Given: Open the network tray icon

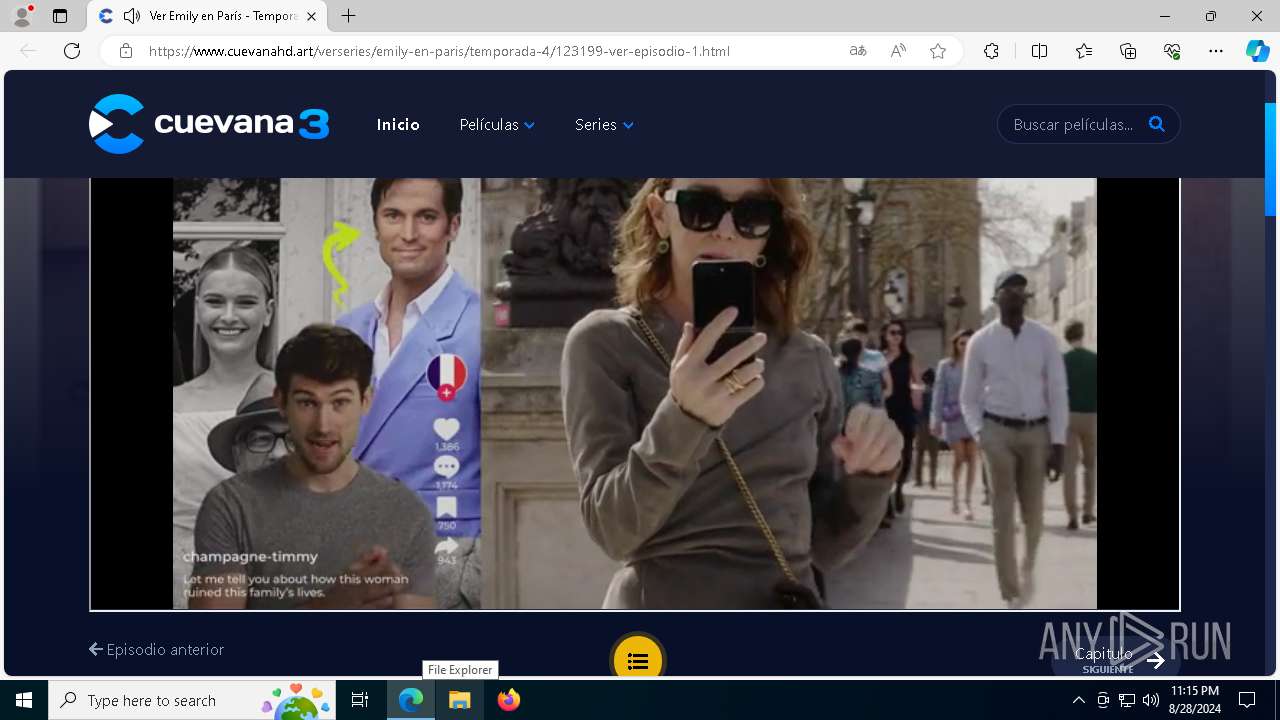Looking at the screenshot, I should click(1127, 700).
